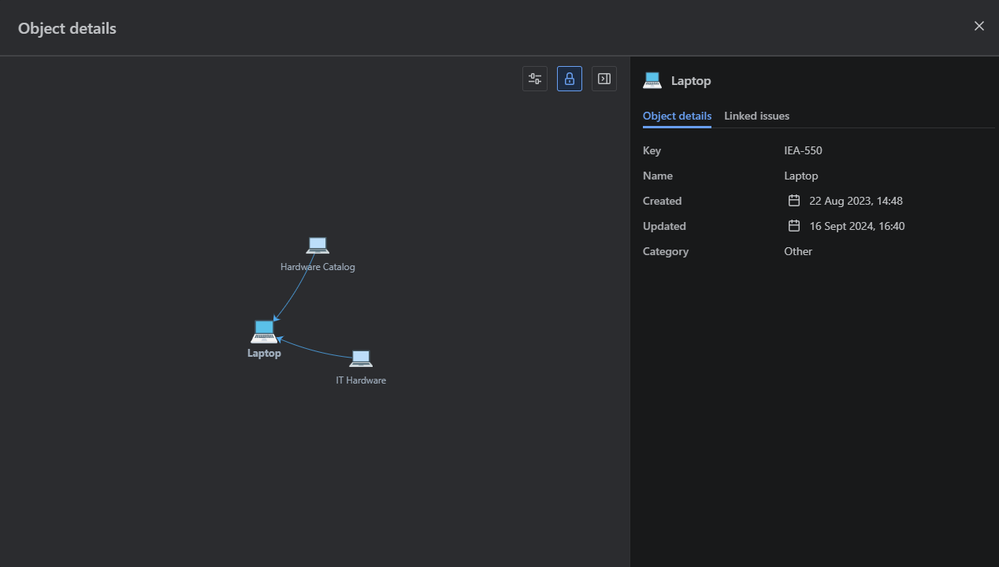Click the Object details dialog title
This screenshot has width=999, height=567.
point(67,28)
